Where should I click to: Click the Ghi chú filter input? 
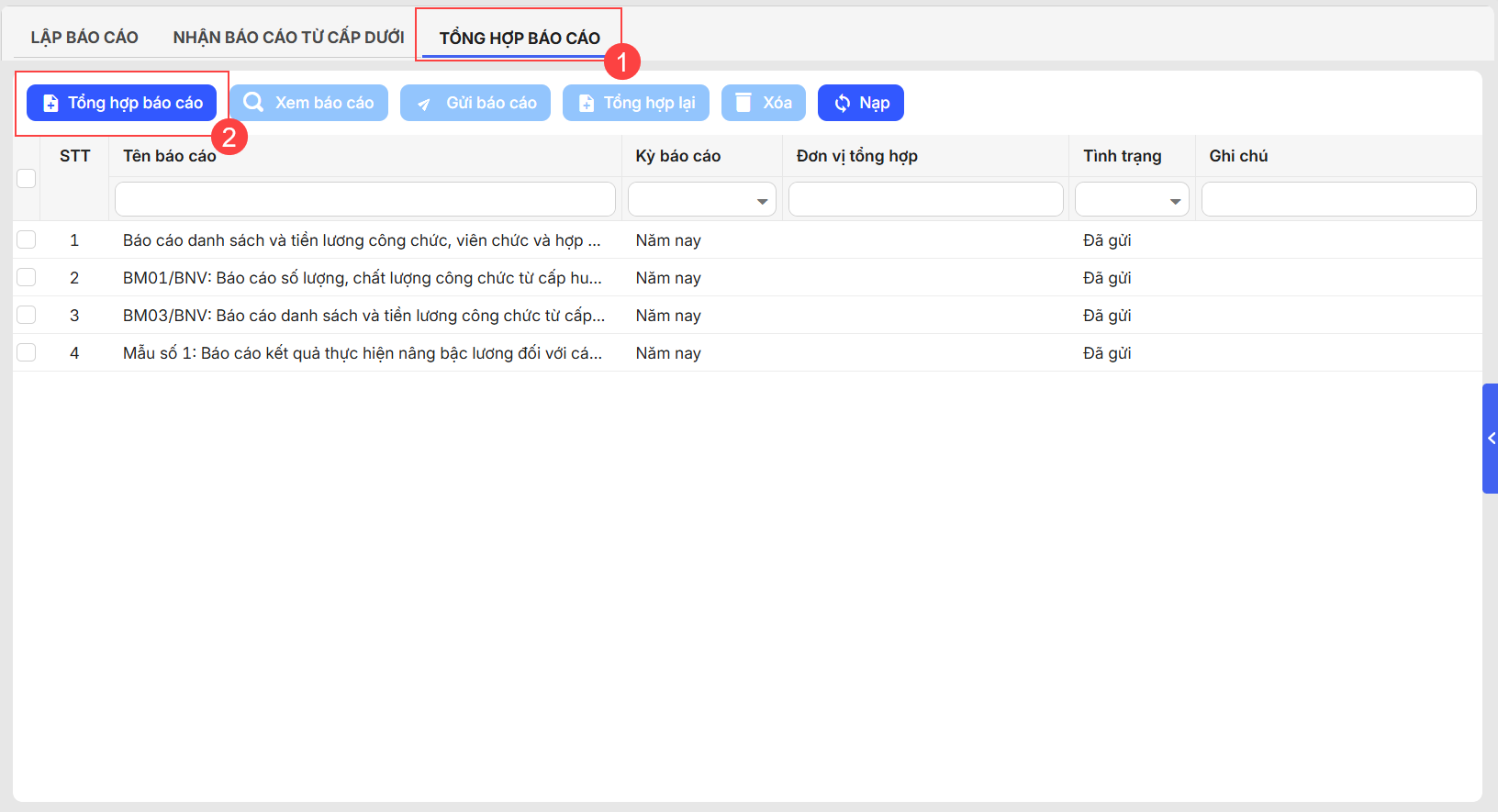(x=1338, y=199)
